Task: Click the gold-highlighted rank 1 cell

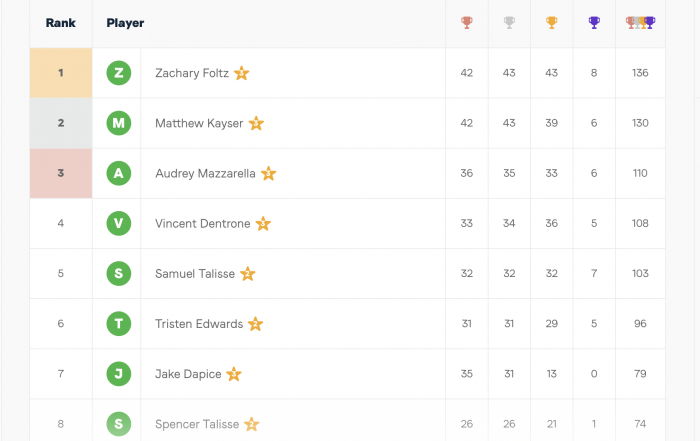Action: click(61, 73)
